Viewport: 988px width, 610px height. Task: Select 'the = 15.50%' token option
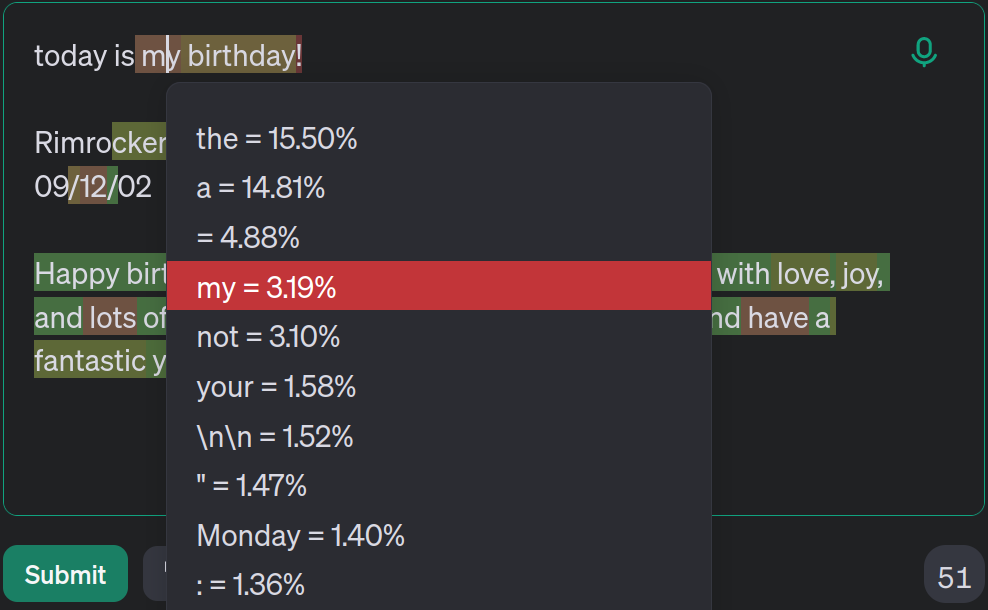point(439,139)
